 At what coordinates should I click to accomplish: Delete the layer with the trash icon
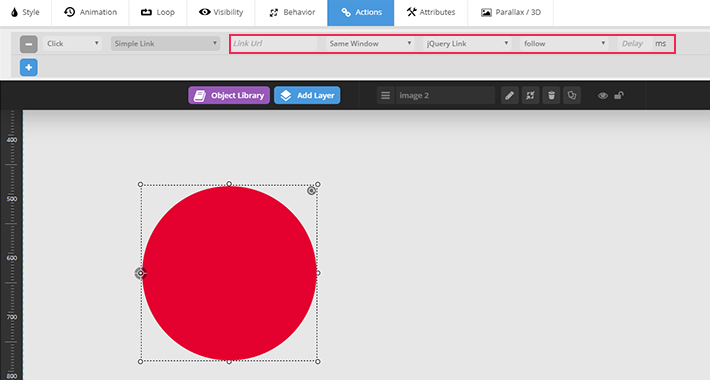551,96
